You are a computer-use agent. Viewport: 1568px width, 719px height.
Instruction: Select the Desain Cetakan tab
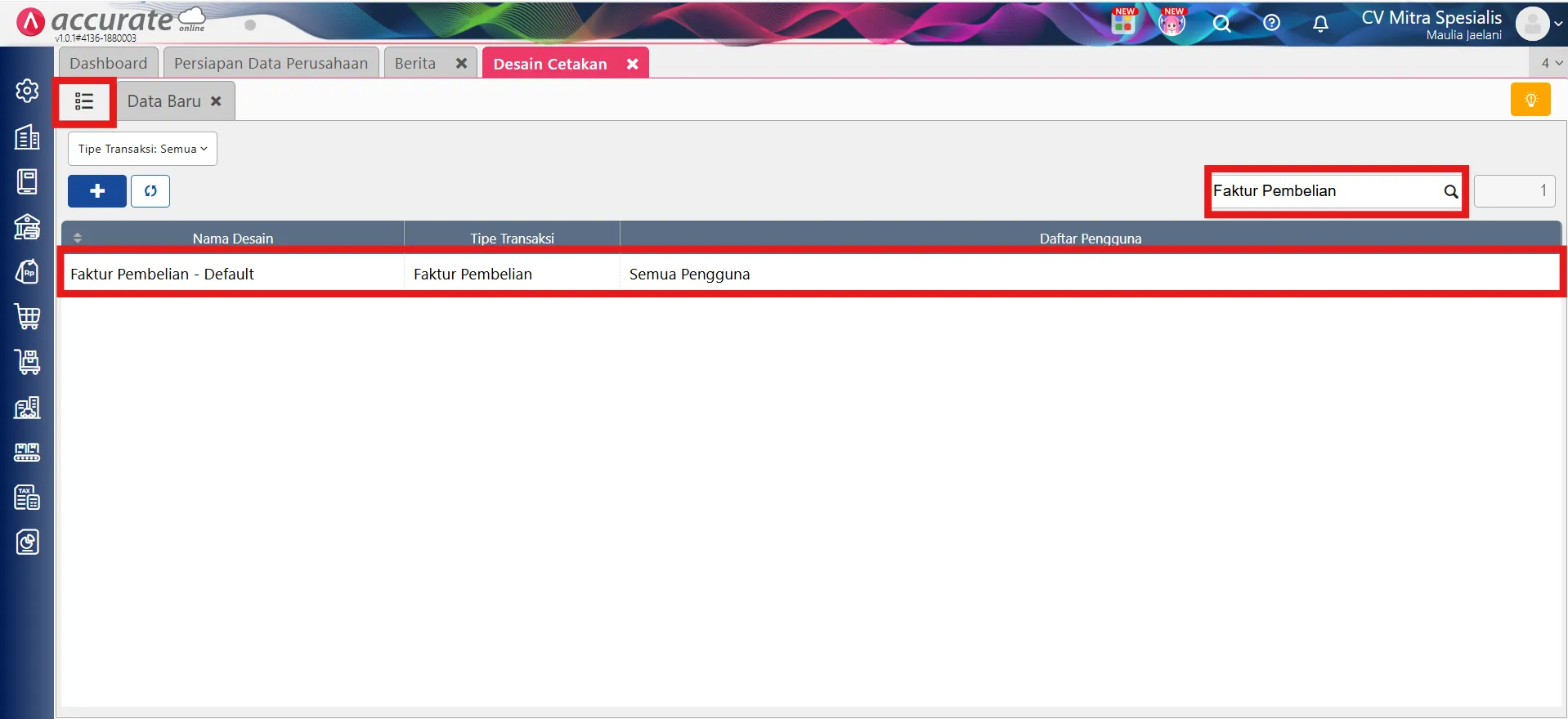pos(550,64)
